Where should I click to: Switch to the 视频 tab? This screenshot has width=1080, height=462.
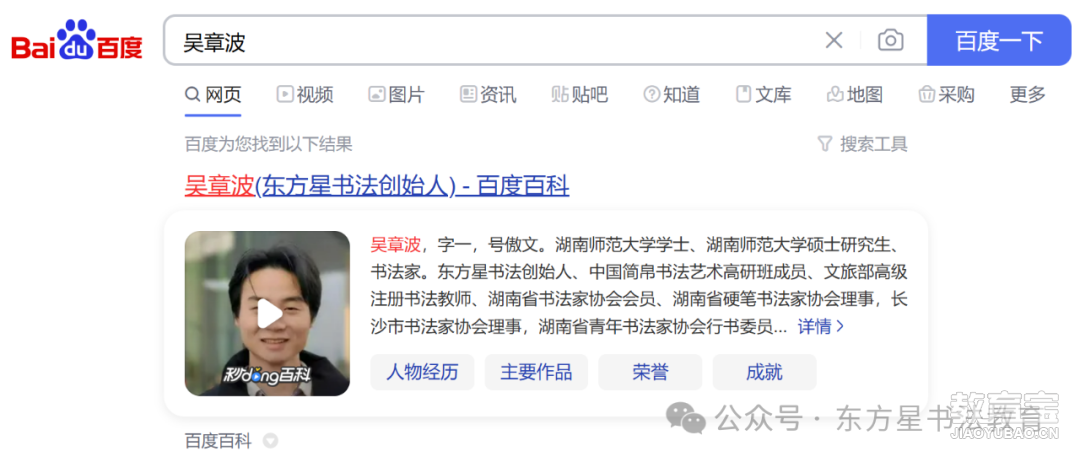[x=305, y=94]
